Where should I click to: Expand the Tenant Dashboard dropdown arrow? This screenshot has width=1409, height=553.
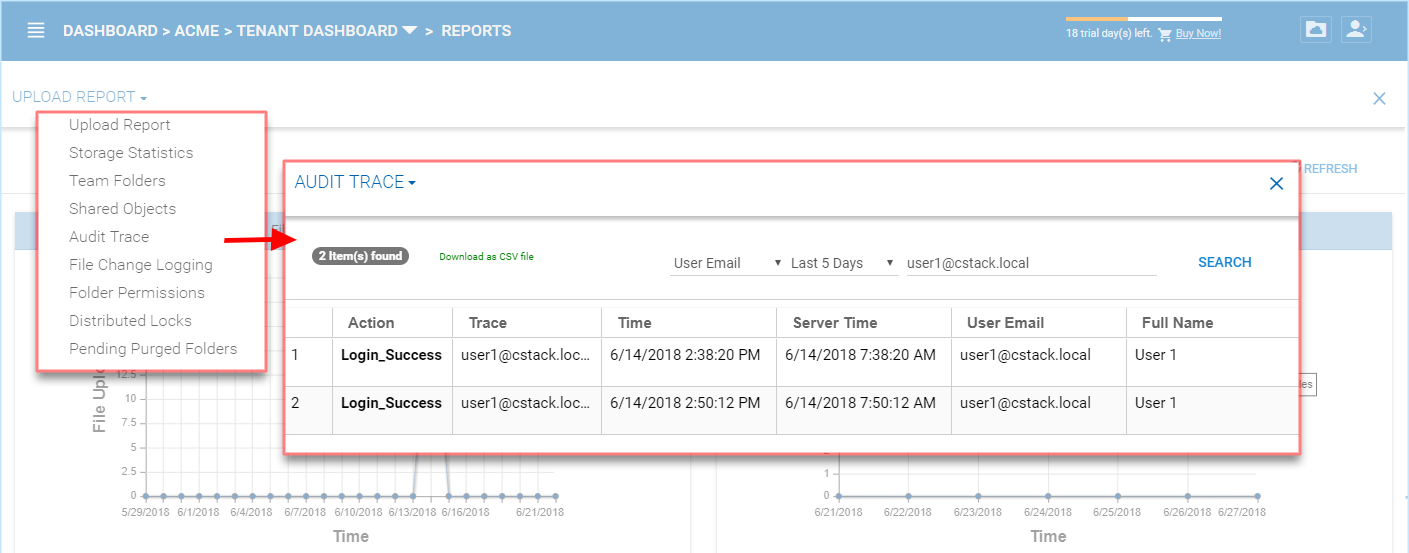pos(409,31)
